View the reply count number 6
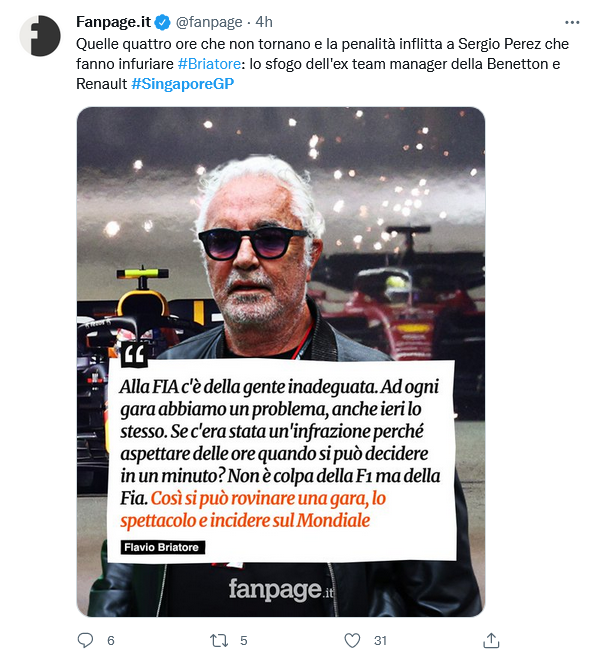This screenshot has width=598, height=662. click(111, 640)
